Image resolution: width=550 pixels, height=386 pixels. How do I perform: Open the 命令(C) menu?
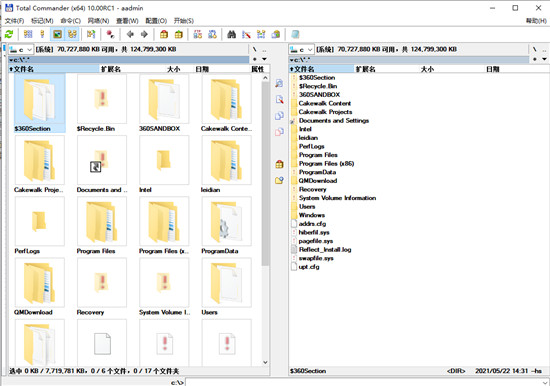pyautogui.click(x=71, y=21)
